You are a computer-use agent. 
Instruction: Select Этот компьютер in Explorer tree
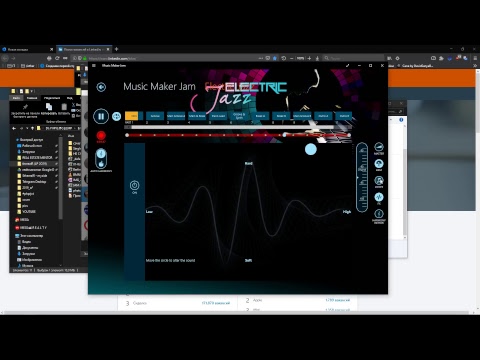(29, 236)
